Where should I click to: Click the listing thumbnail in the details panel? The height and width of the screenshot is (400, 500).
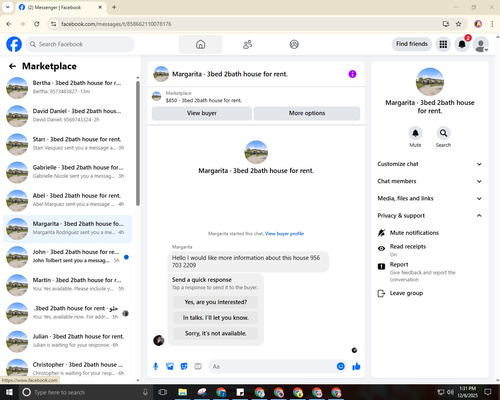click(x=430, y=82)
